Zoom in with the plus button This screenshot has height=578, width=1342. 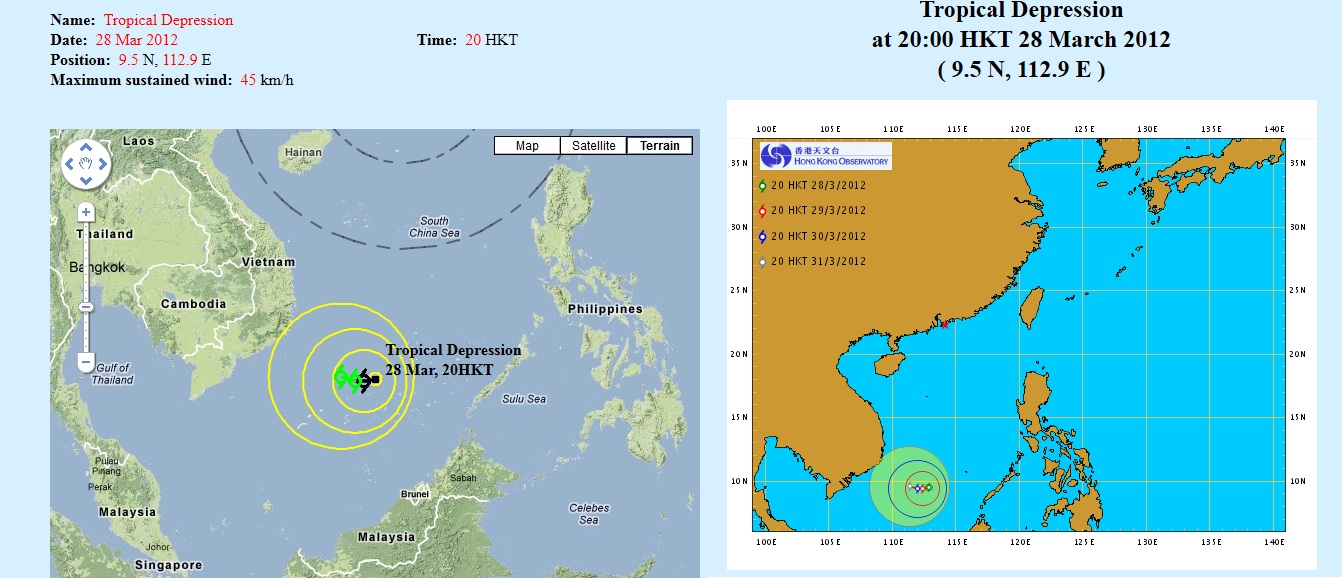[x=86, y=212]
